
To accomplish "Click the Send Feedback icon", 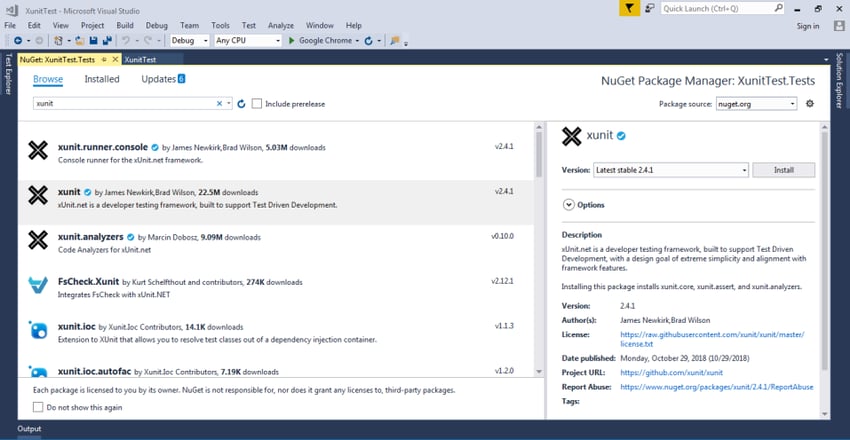I will click(649, 8).
